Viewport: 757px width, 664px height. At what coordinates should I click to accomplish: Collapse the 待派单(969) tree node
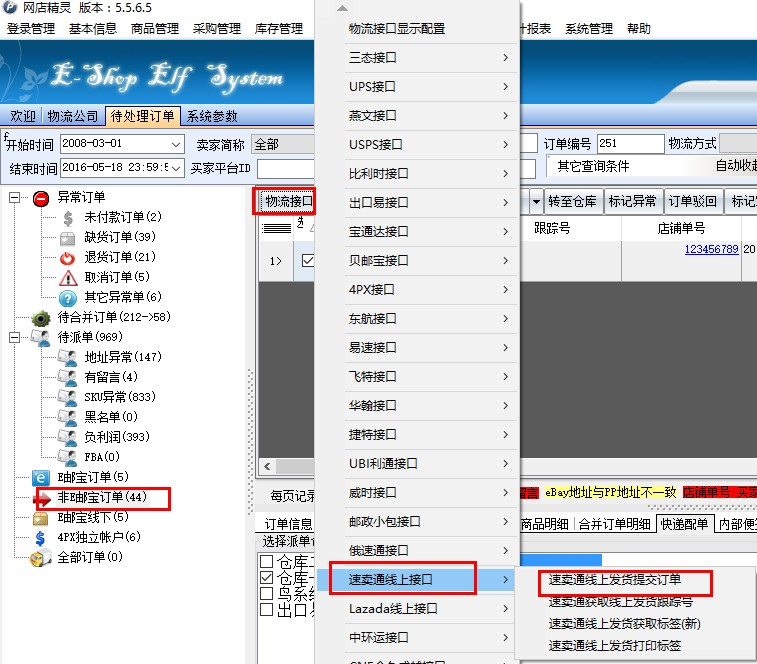14,337
